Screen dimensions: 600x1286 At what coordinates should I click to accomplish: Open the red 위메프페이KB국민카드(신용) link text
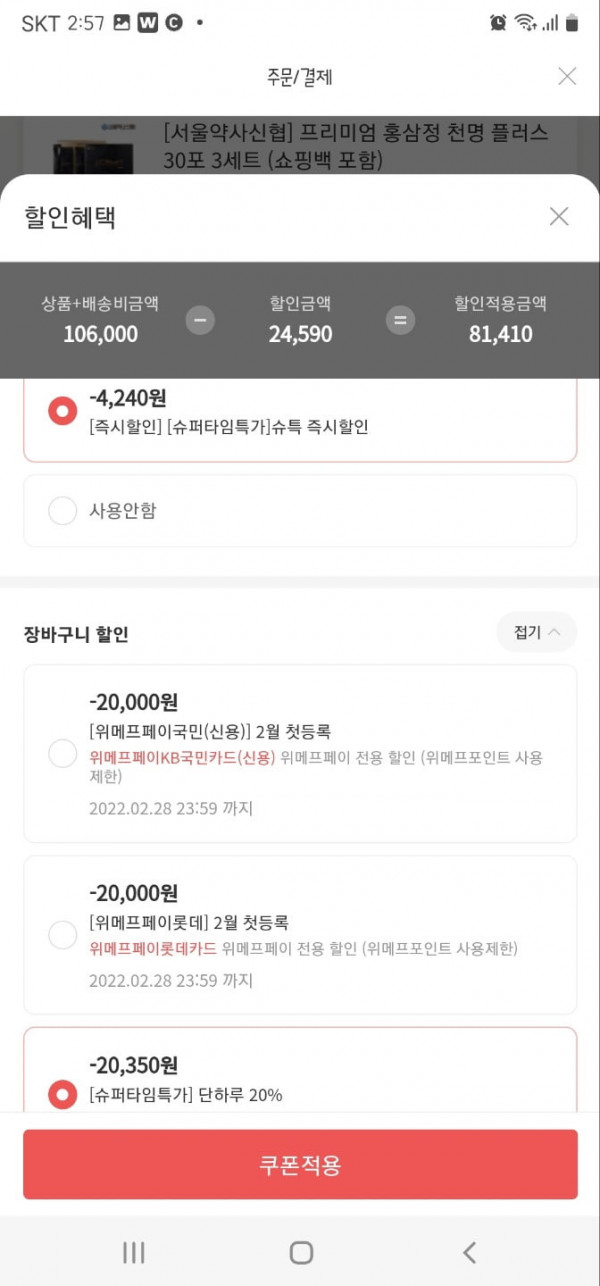(182, 757)
